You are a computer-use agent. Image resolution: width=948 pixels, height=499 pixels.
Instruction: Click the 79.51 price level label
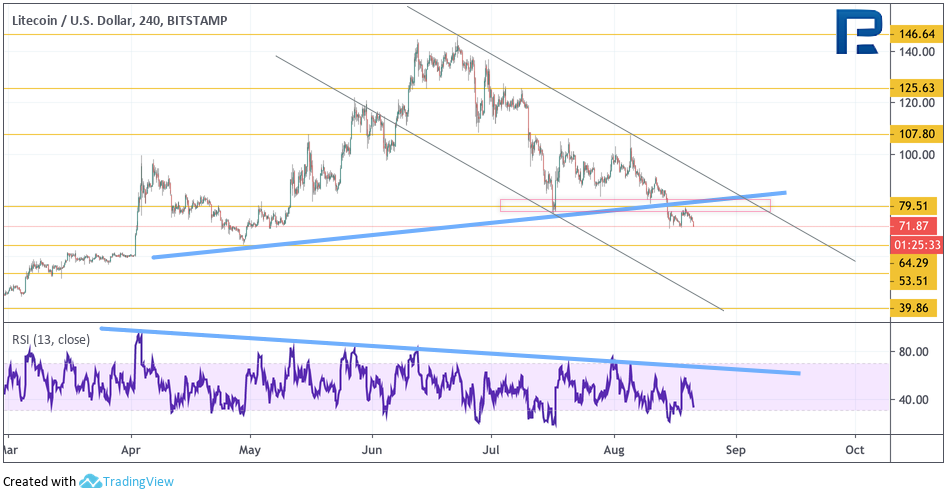tap(914, 206)
